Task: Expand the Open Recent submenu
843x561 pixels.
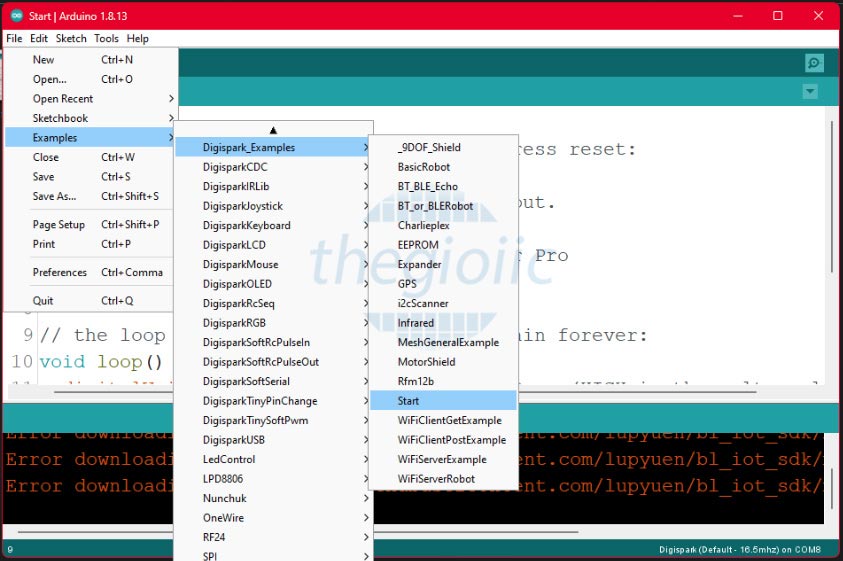Action: coord(91,98)
